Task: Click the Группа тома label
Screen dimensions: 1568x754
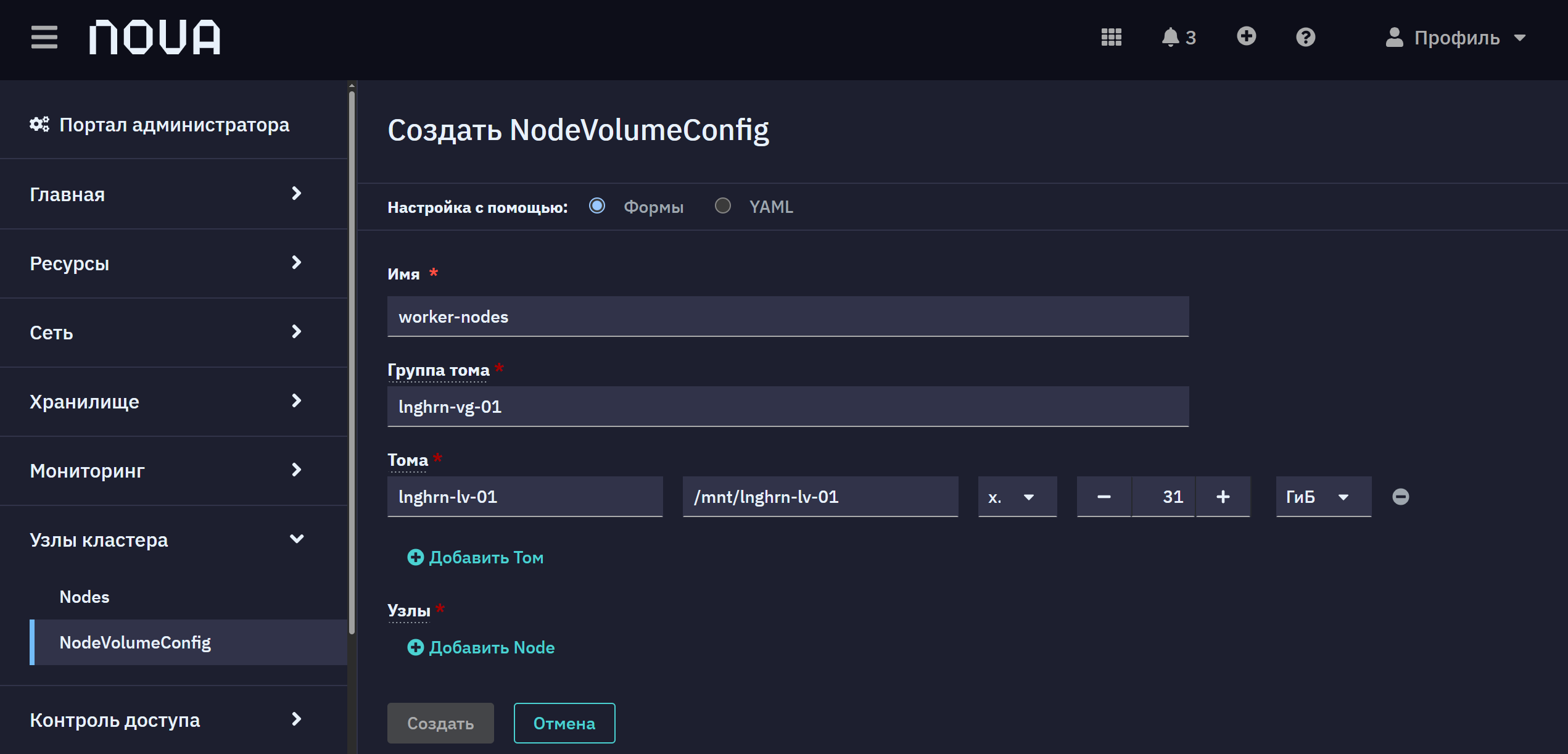Action: click(438, 370)
